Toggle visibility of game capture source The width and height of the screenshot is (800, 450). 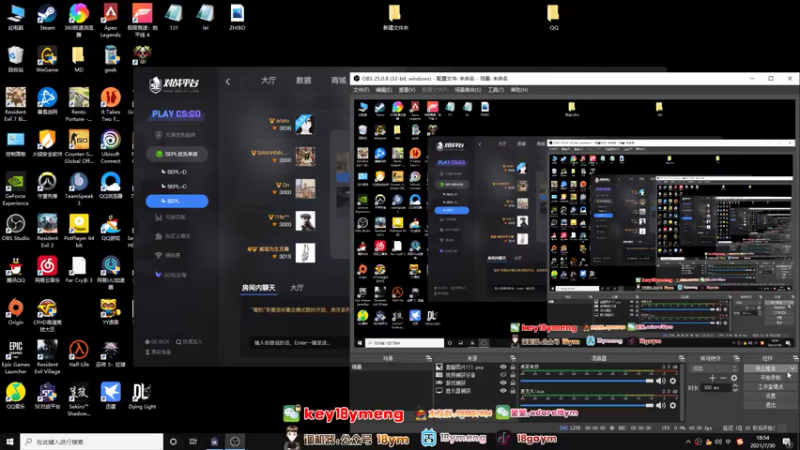(503, 383)
